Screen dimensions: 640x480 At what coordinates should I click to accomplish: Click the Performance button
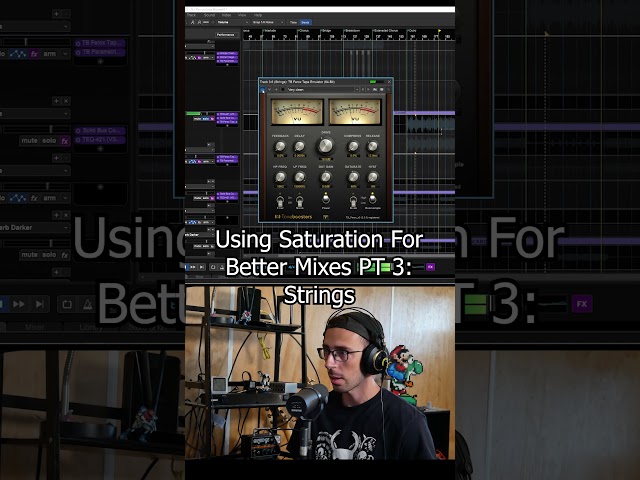click(x=226, y=35)
